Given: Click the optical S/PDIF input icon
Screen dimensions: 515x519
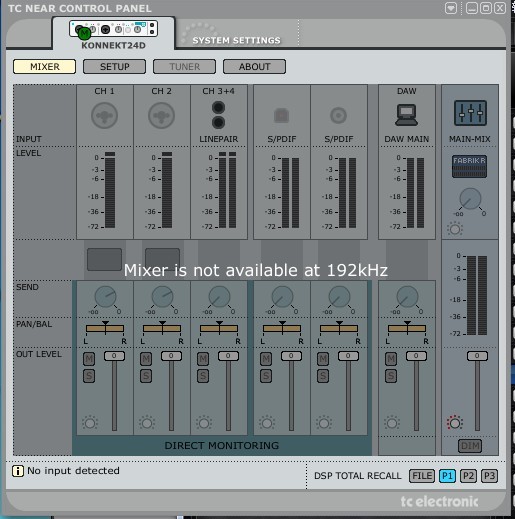Looking at the screenshot, I should (x=281, y=115).
